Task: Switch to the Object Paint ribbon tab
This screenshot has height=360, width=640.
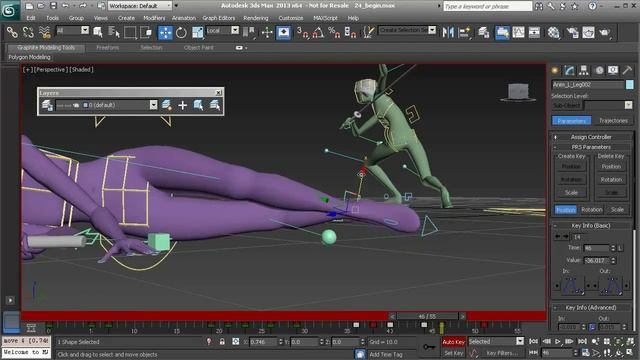Action: (199, 48)
